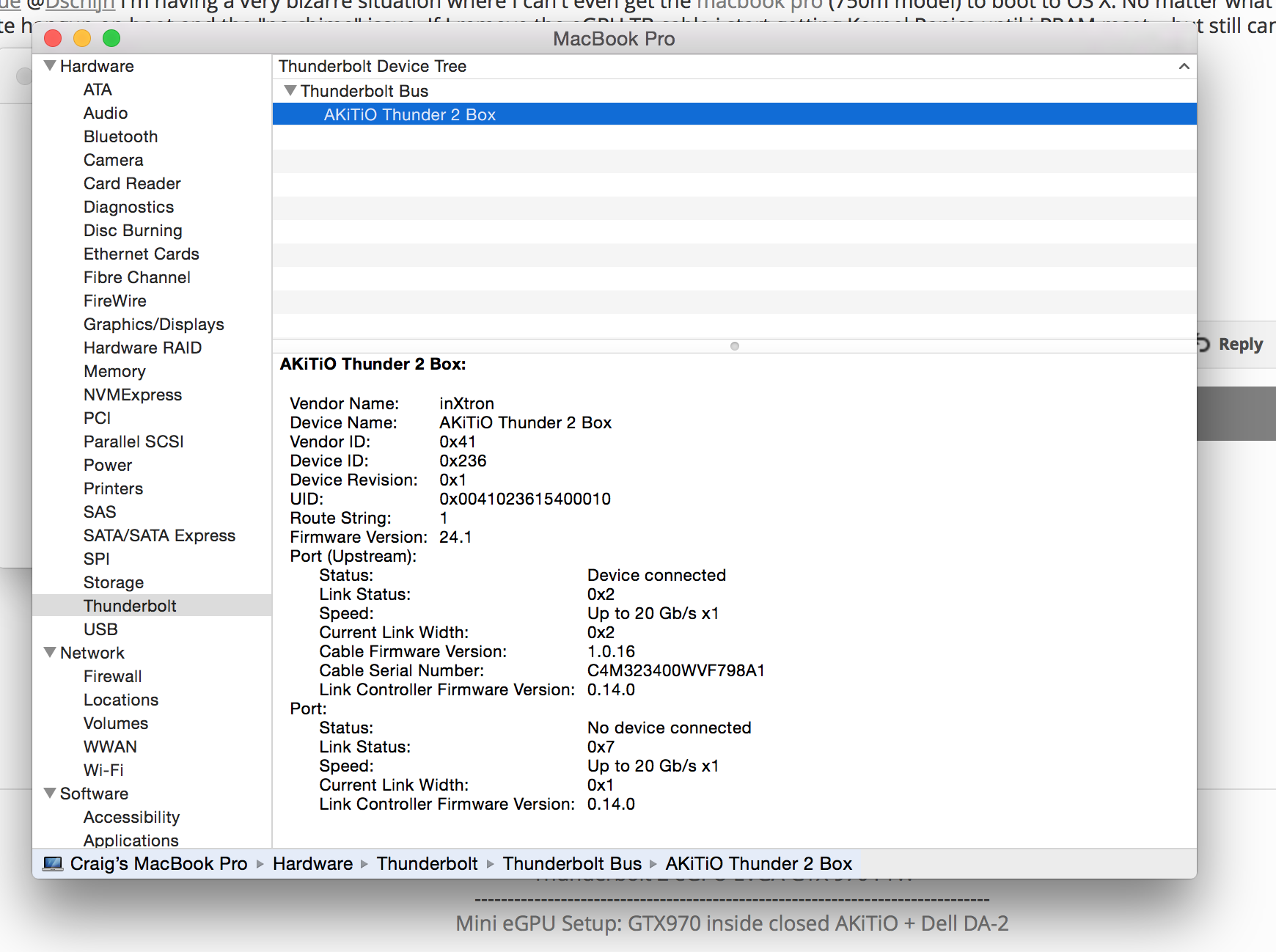
Task: Click the MacBook computer icon in path bar
Action: pos(53,863)
